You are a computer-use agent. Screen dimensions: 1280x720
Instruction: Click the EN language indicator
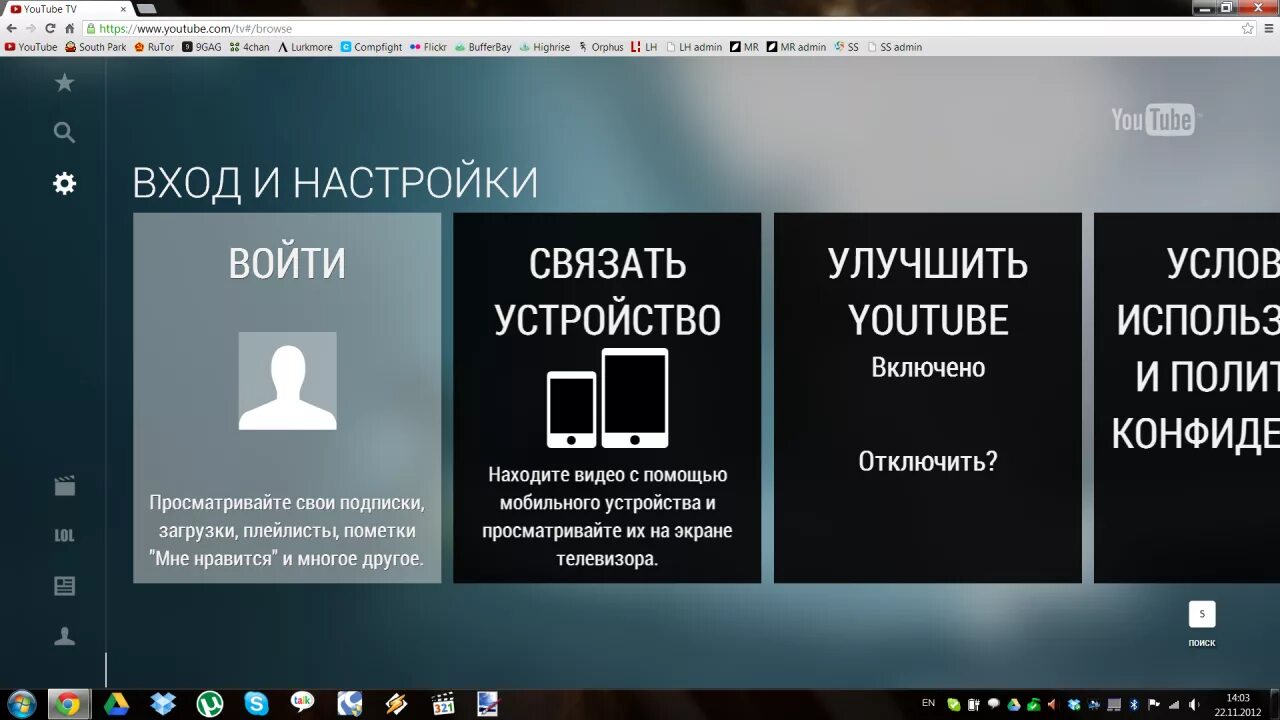pos(928,703)
